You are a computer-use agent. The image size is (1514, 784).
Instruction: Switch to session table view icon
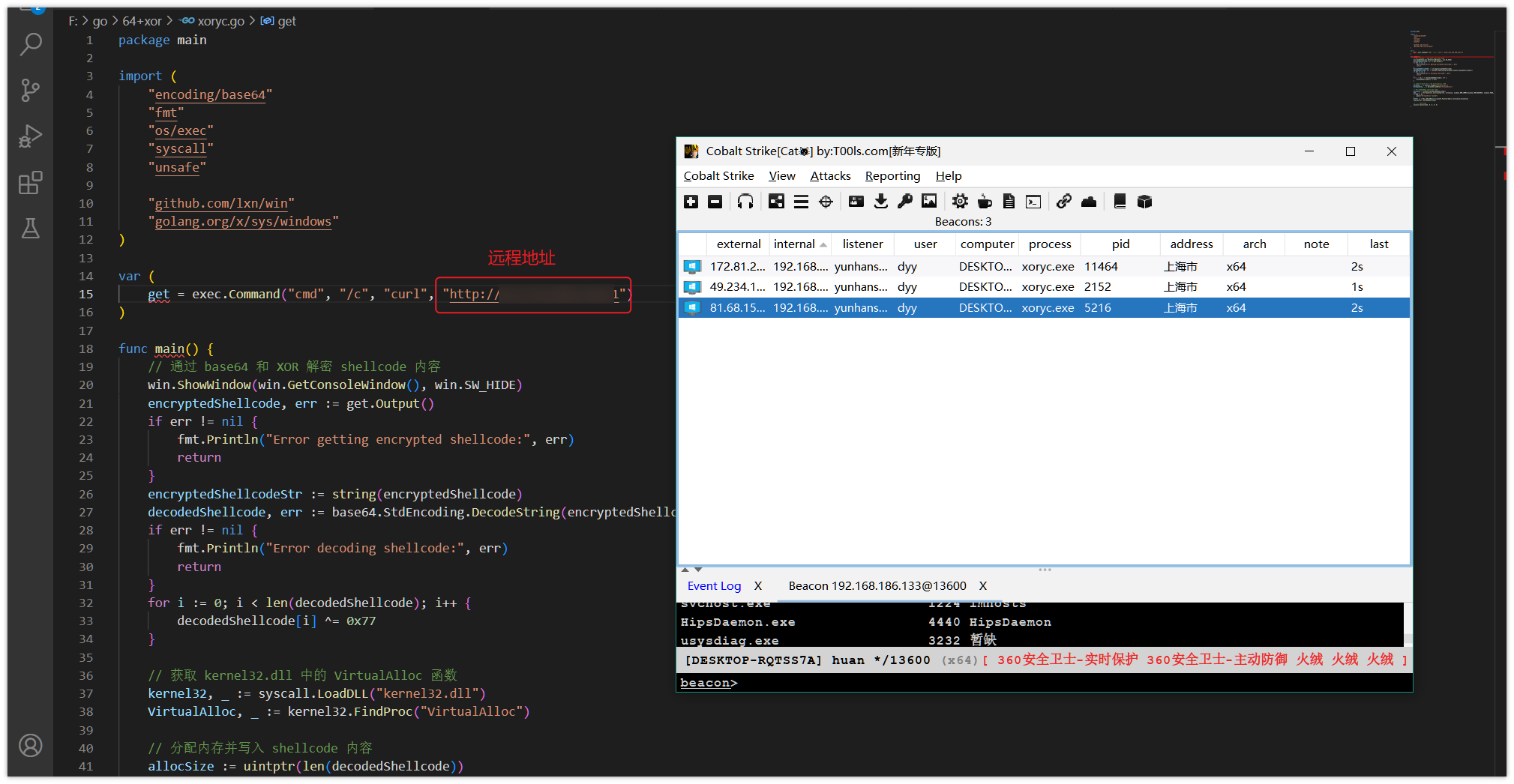(801, 202)
